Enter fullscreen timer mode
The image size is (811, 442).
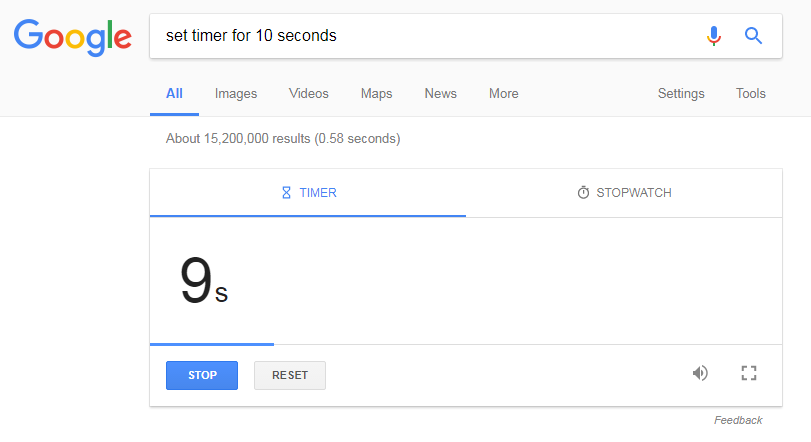[749, 373]
